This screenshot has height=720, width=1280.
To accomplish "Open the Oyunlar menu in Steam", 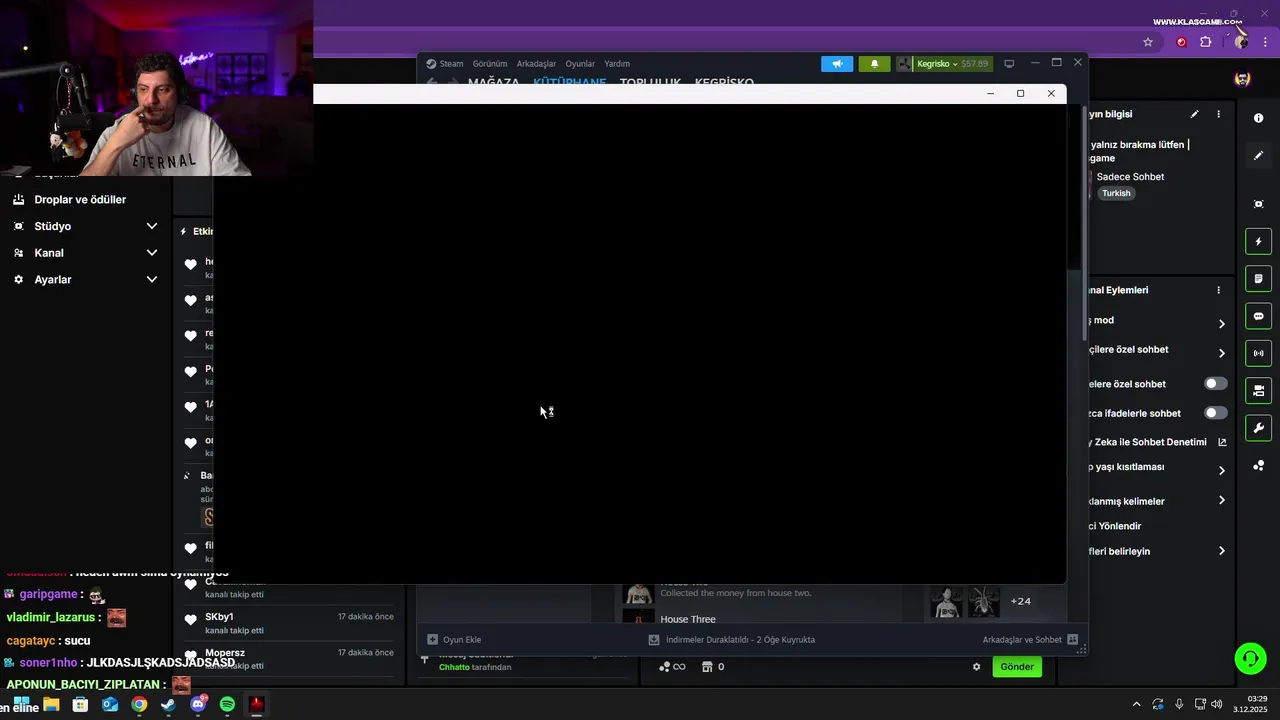I will pos(580,64).
